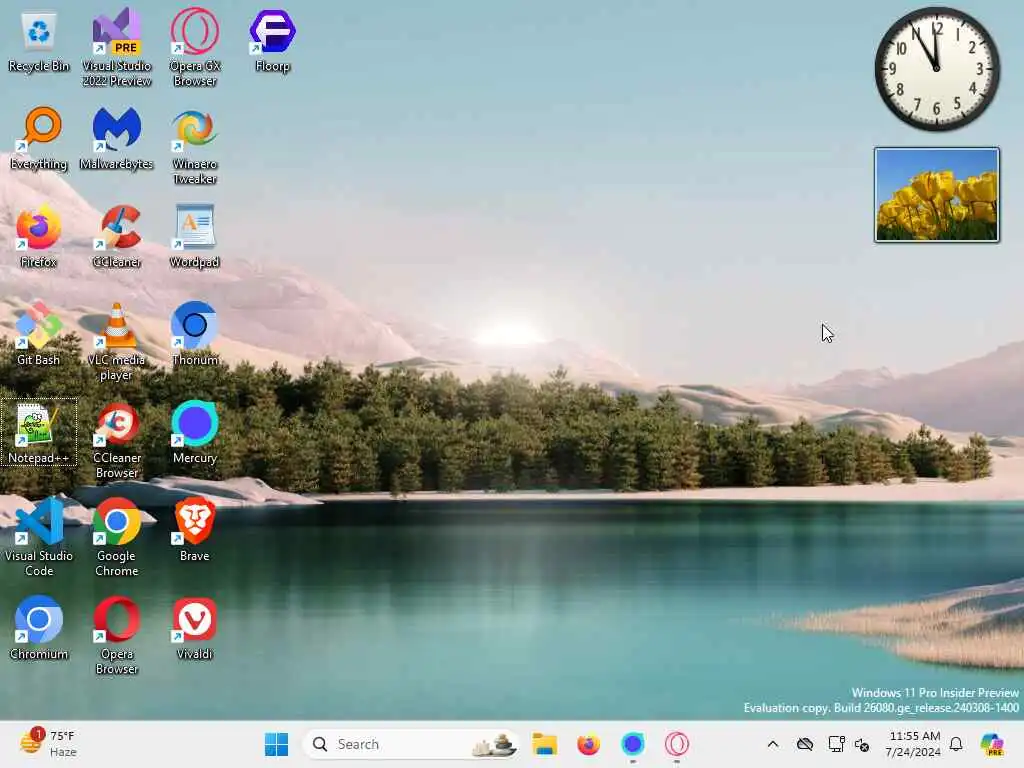Click the analog clock desktop gadget
The image size is (1024, 768).
click(x=936, y=69)
